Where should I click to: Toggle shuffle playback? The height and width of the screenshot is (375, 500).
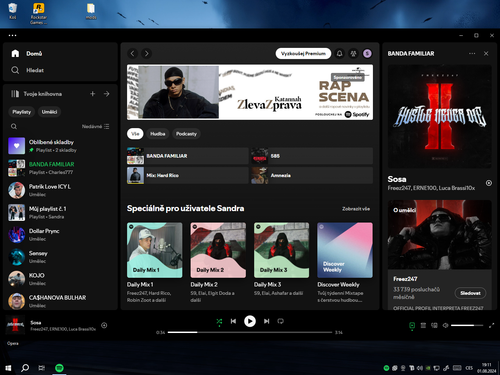[x=219, y=321]
